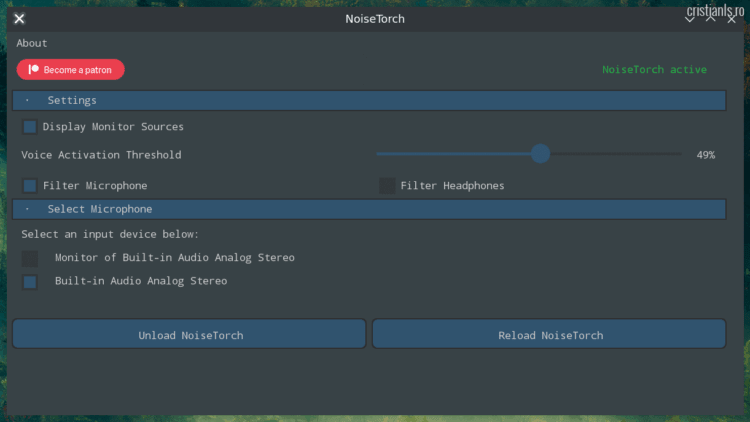
Task: Click the Reload NoiseTorch button
Action: tap(549, 334)
